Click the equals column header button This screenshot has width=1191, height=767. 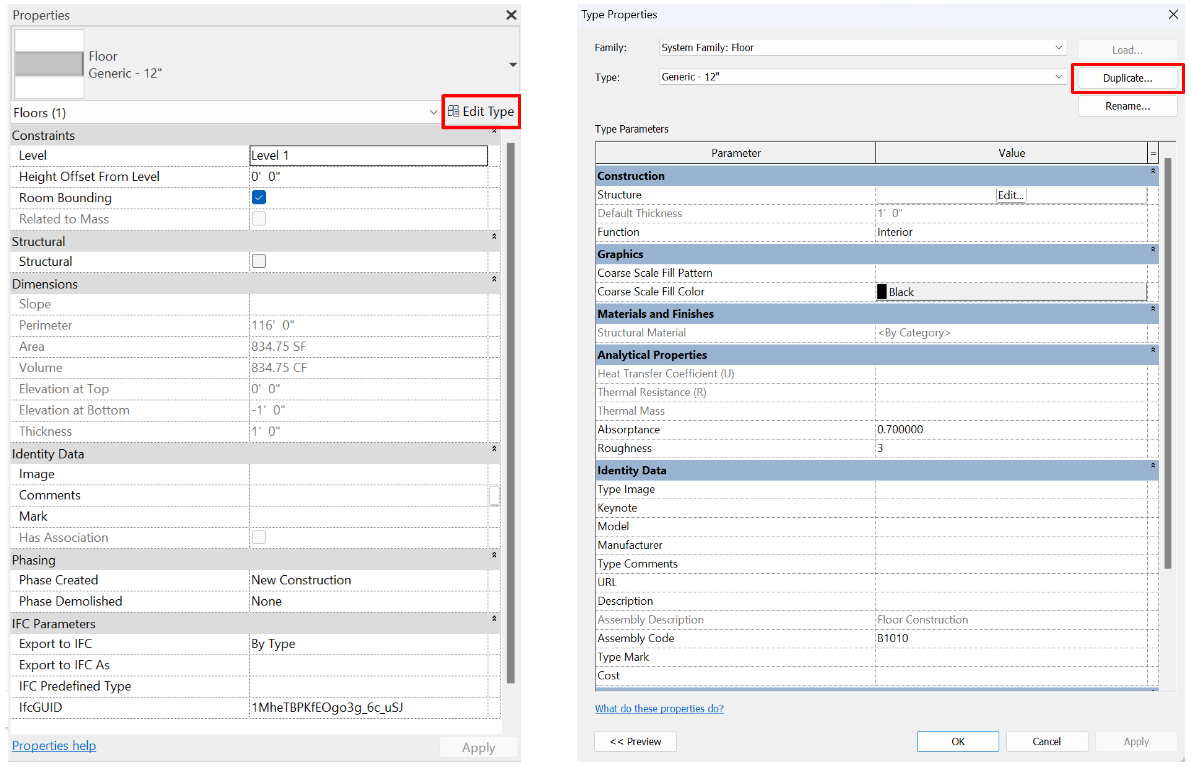point(1153,153)
